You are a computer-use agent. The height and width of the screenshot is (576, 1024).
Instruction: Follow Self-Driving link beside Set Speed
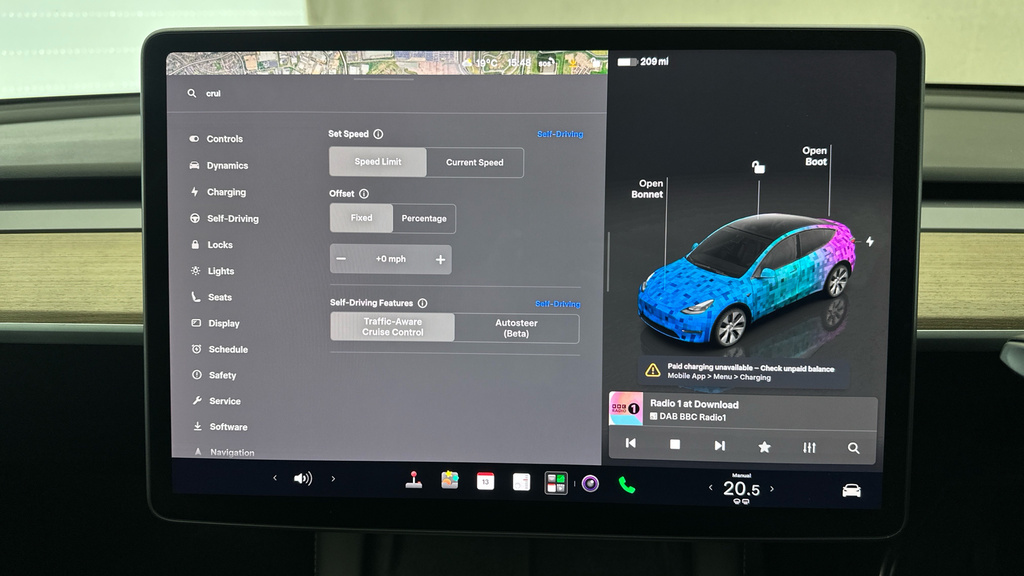point(560,134)
